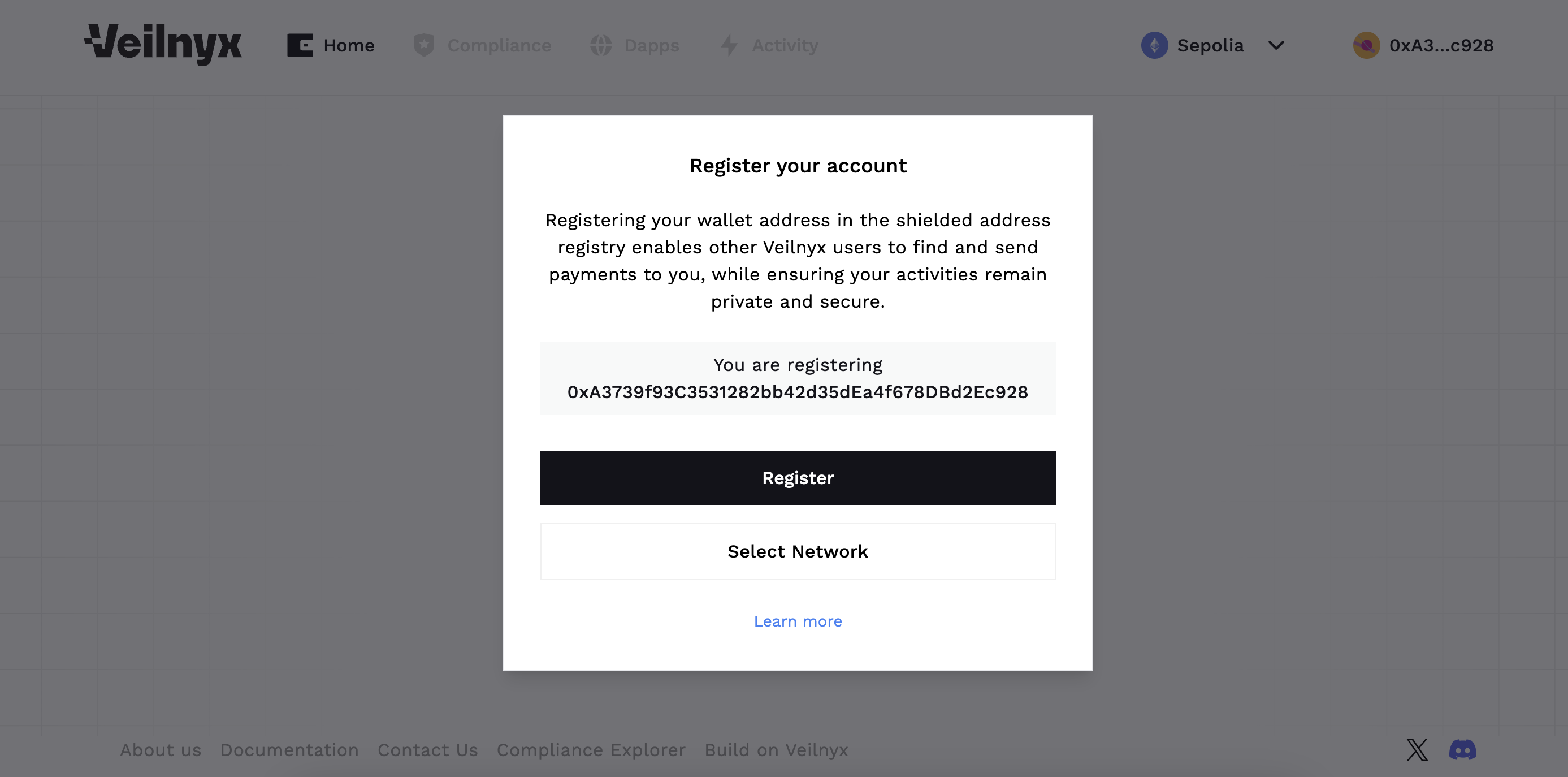Screen dimensions: 1568x777
Task: Click the full wallet address being registered
Action: click(798, 391)
